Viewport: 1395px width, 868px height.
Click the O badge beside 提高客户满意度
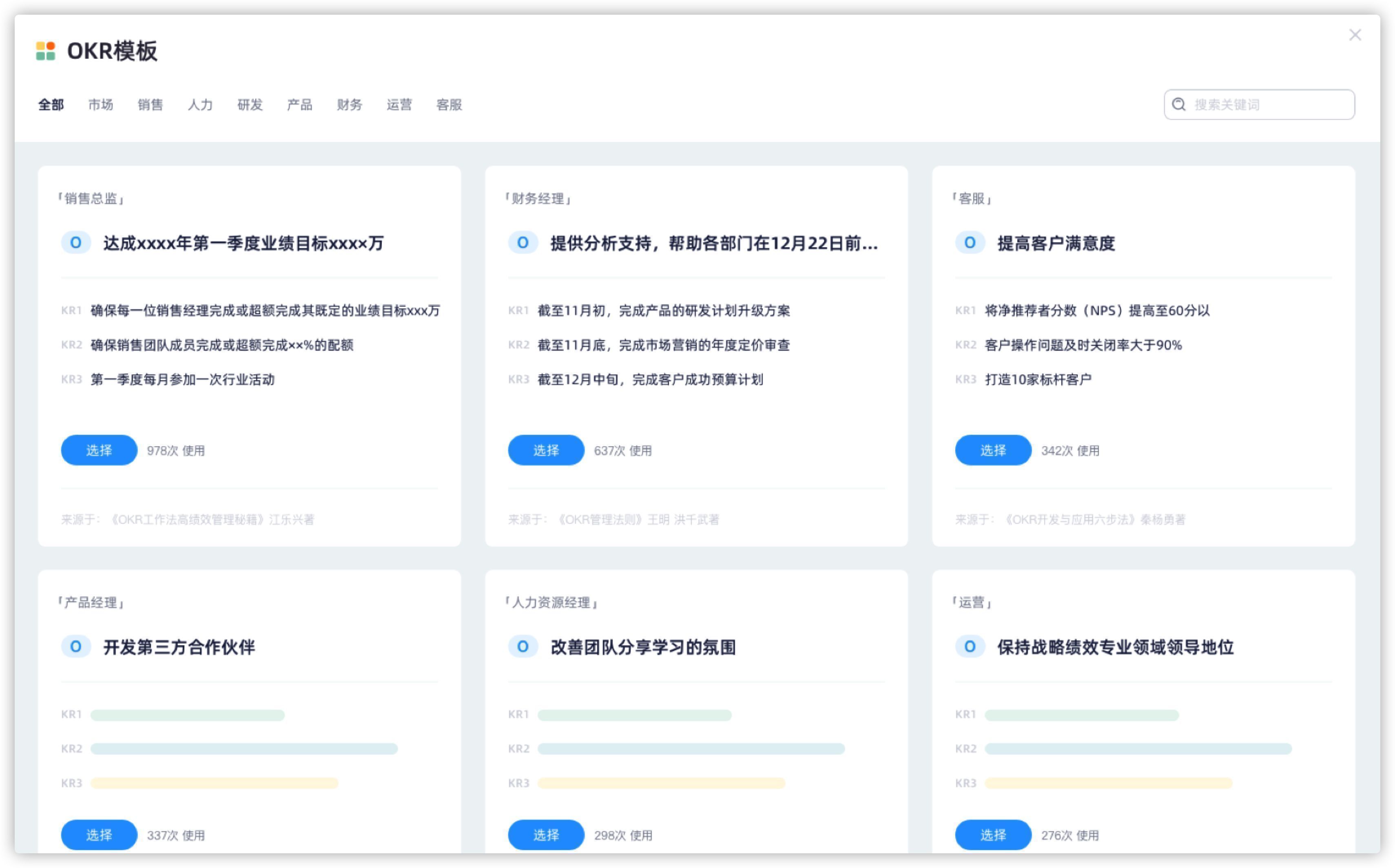(x=970, y=243)
